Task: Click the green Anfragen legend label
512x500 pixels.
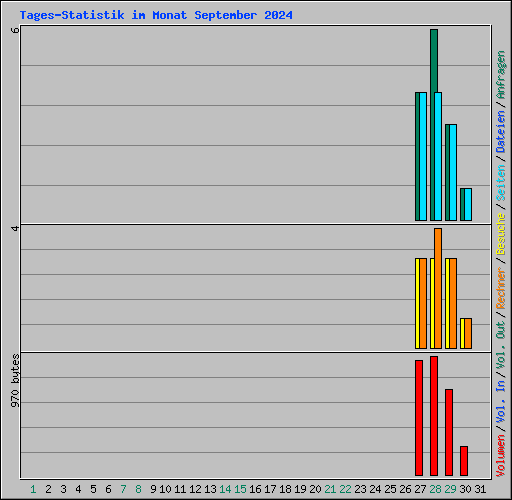Action: [501, 75]
